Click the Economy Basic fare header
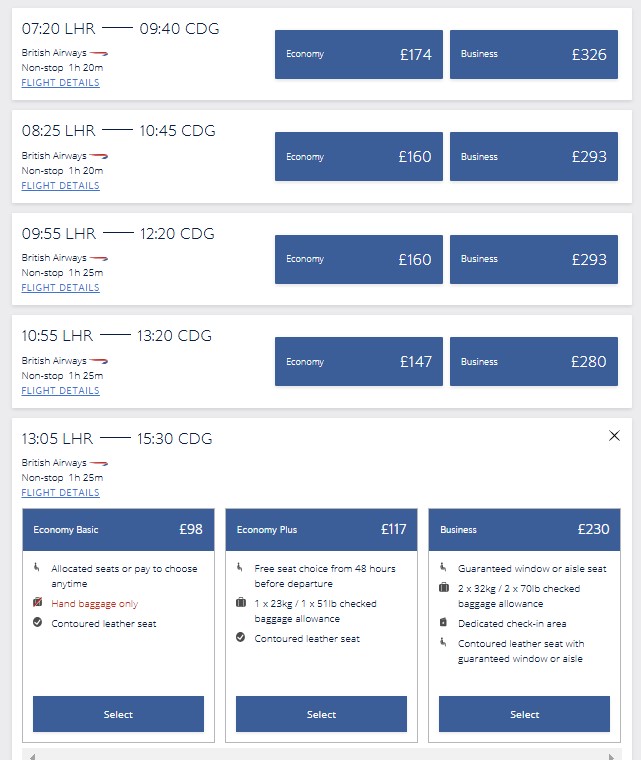 [118, 529]
